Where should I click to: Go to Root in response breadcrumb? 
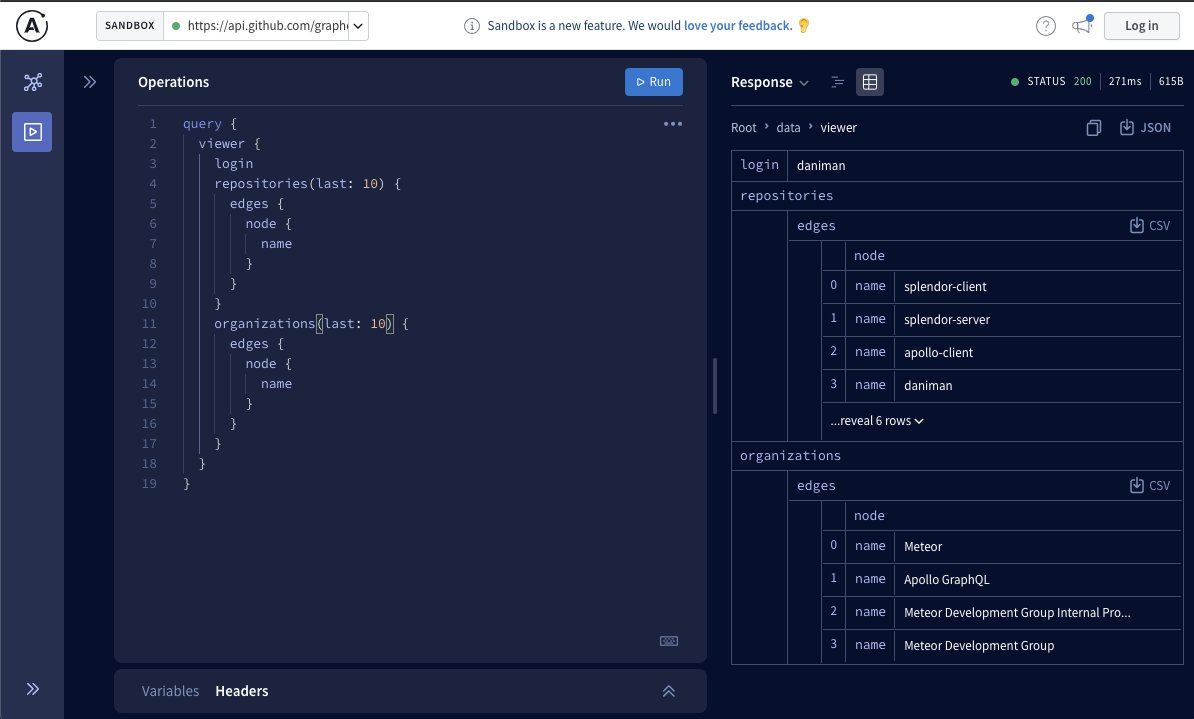click(x=743, y=128)
